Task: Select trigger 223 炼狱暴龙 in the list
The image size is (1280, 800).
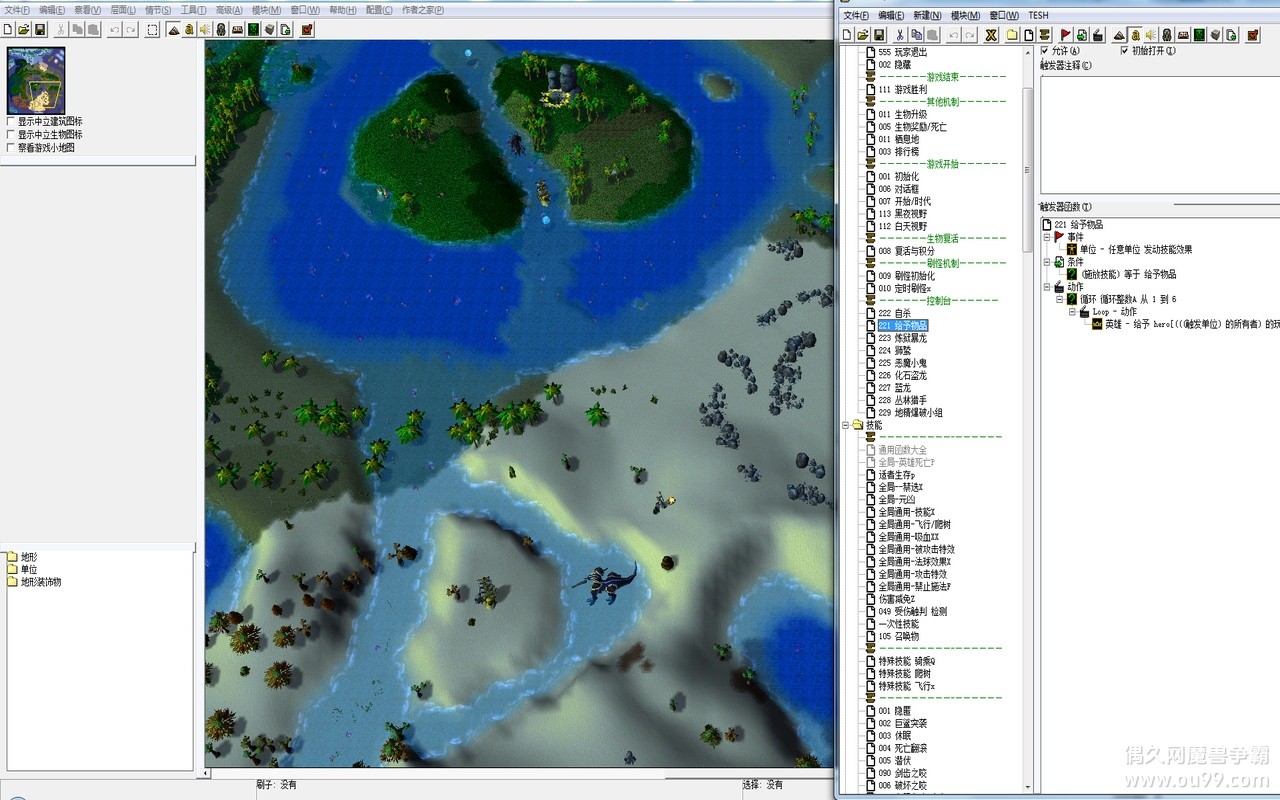Action: (908, 338)
